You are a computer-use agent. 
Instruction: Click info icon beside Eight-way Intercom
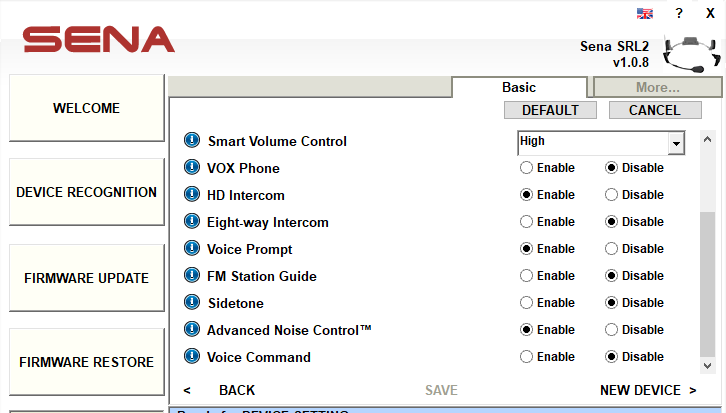(192, 221)
